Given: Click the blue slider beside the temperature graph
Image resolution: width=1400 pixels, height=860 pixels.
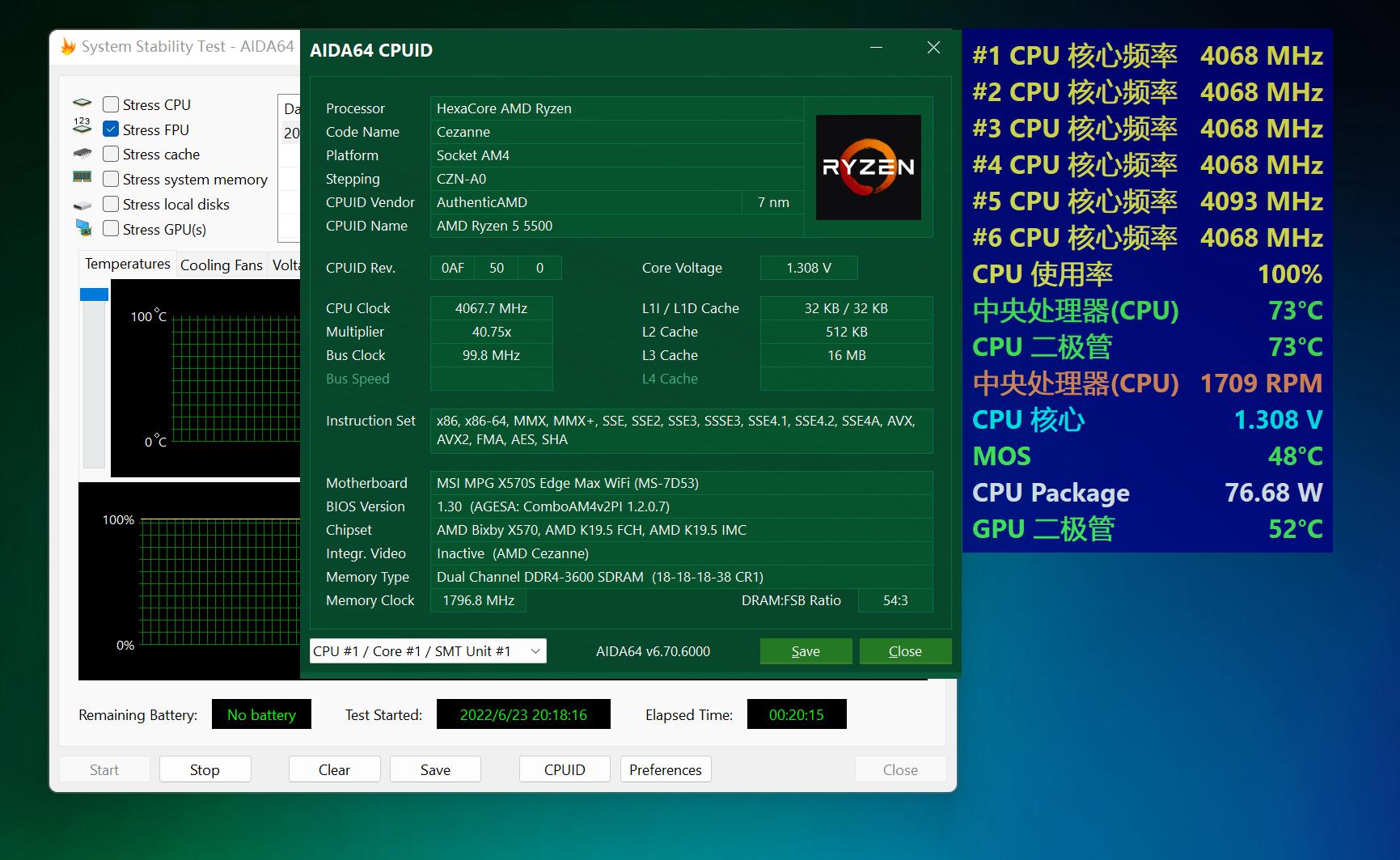Looking at the screenshot, I should point(94,294).
